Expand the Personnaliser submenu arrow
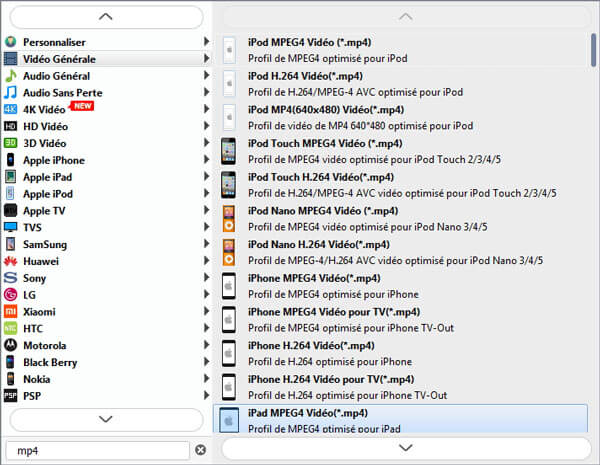 (x=206, y=41)
